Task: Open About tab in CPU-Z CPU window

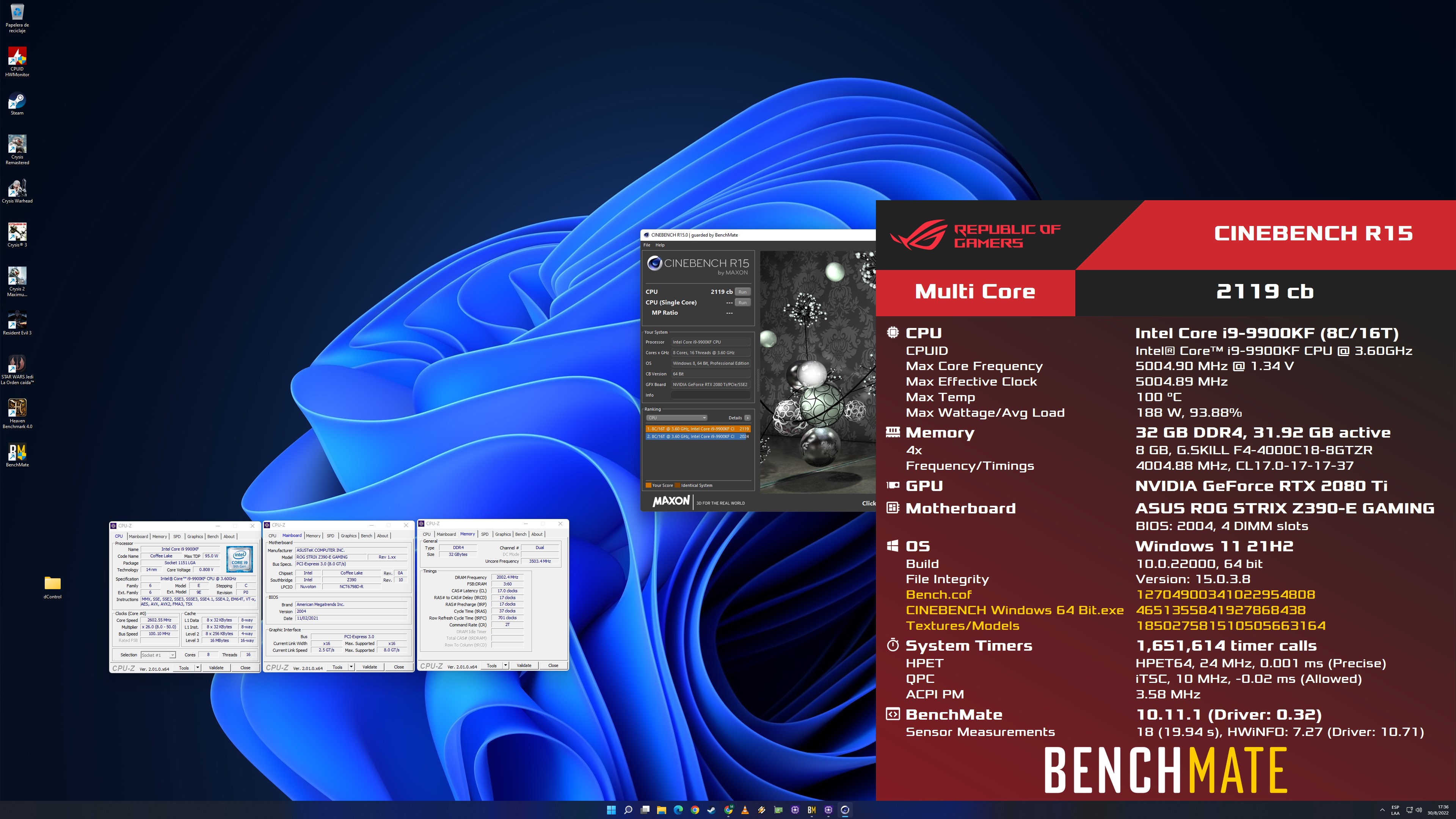Action: 229,537
